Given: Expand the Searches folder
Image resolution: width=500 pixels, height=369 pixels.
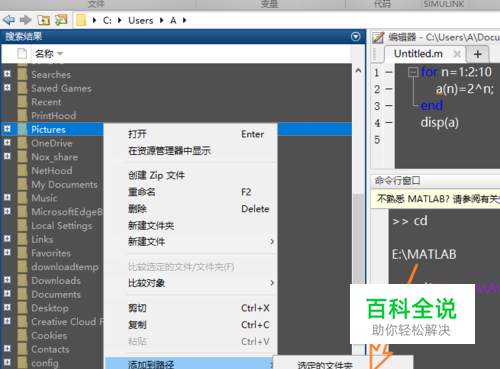Looking at the screenshot, I should 7,74.
